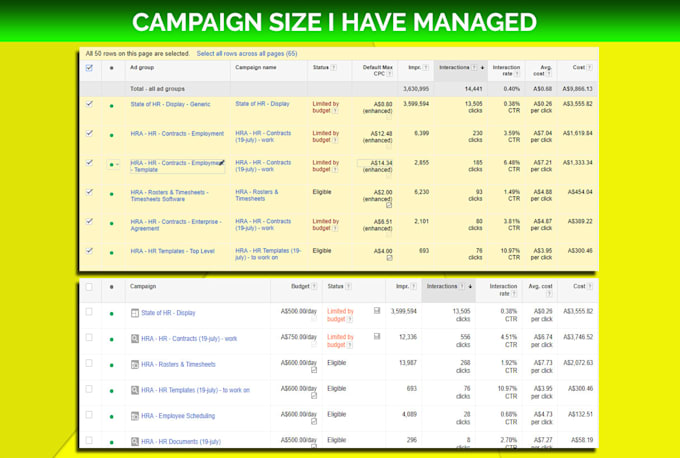This screenshot has height=458, width=680.
Task: Click the green status dot for HRA - HR - Contracts - Employment ad group
Action: 112,135
